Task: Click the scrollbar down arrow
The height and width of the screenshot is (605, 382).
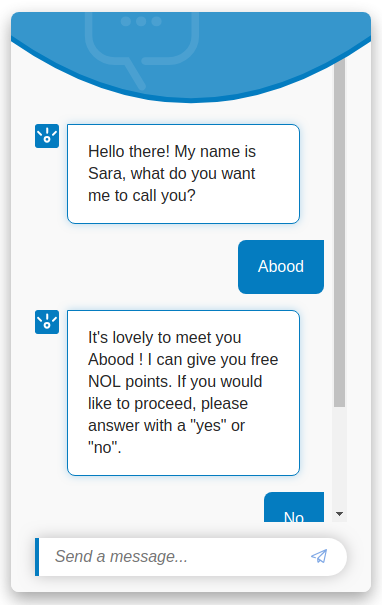Action: point(340,514)
